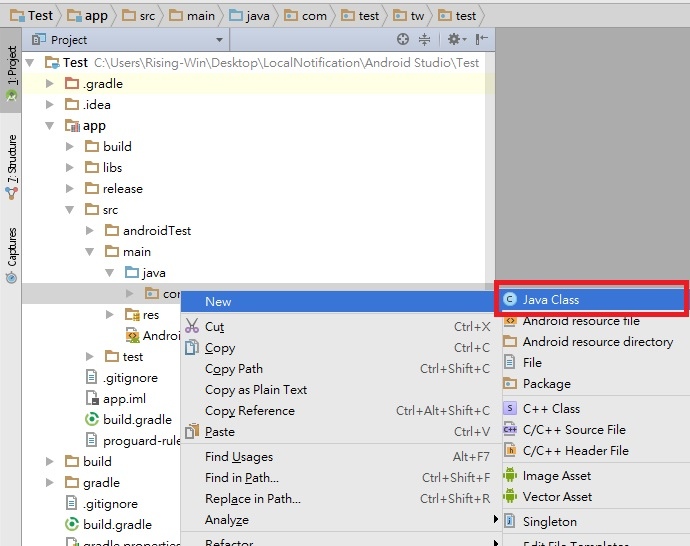The image size is (690, 546).
Task: Open the Project view dropdown
Action: click(219, 40)
